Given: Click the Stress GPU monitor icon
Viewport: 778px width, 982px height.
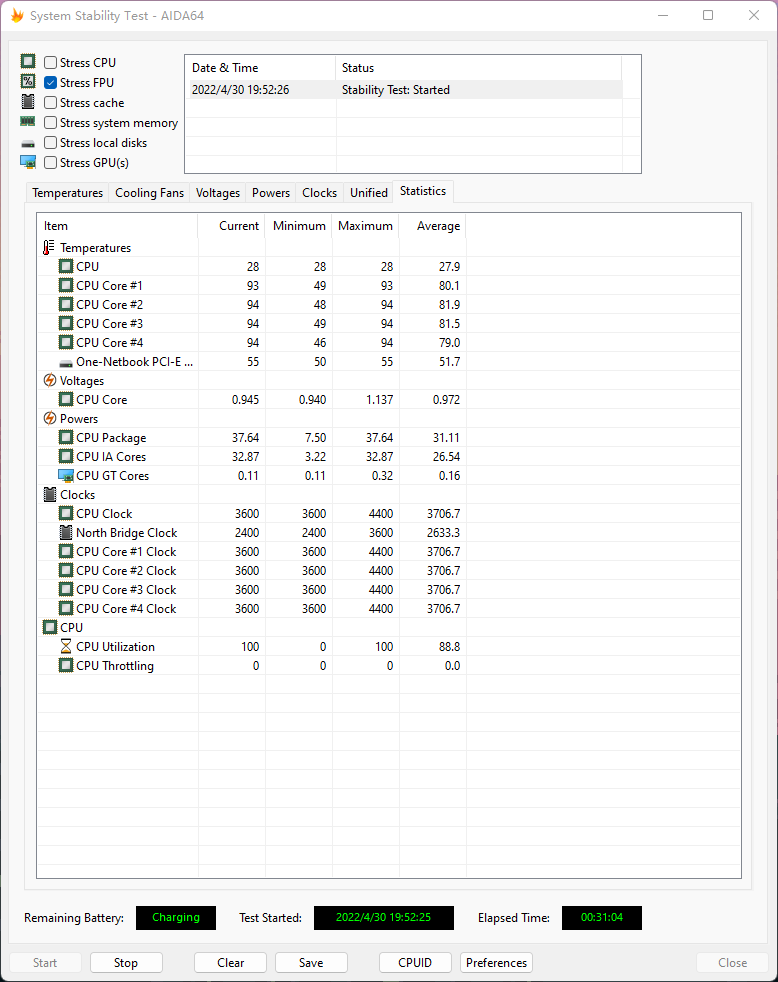Looking at the screenshot, I should pos(28,162).
